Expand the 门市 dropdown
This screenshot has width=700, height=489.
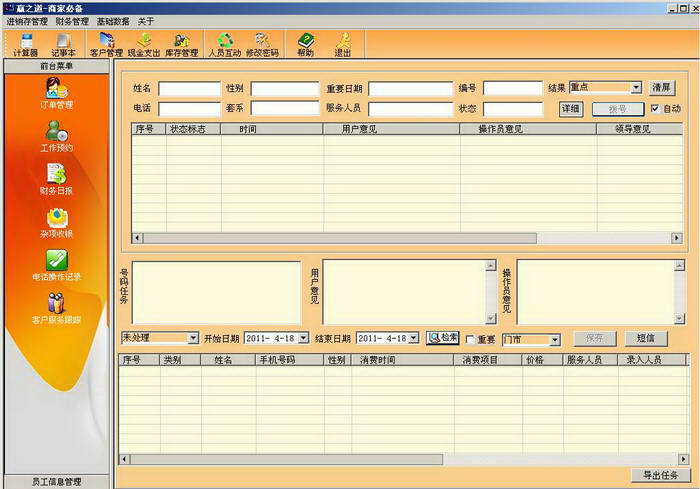coord(554,340)
